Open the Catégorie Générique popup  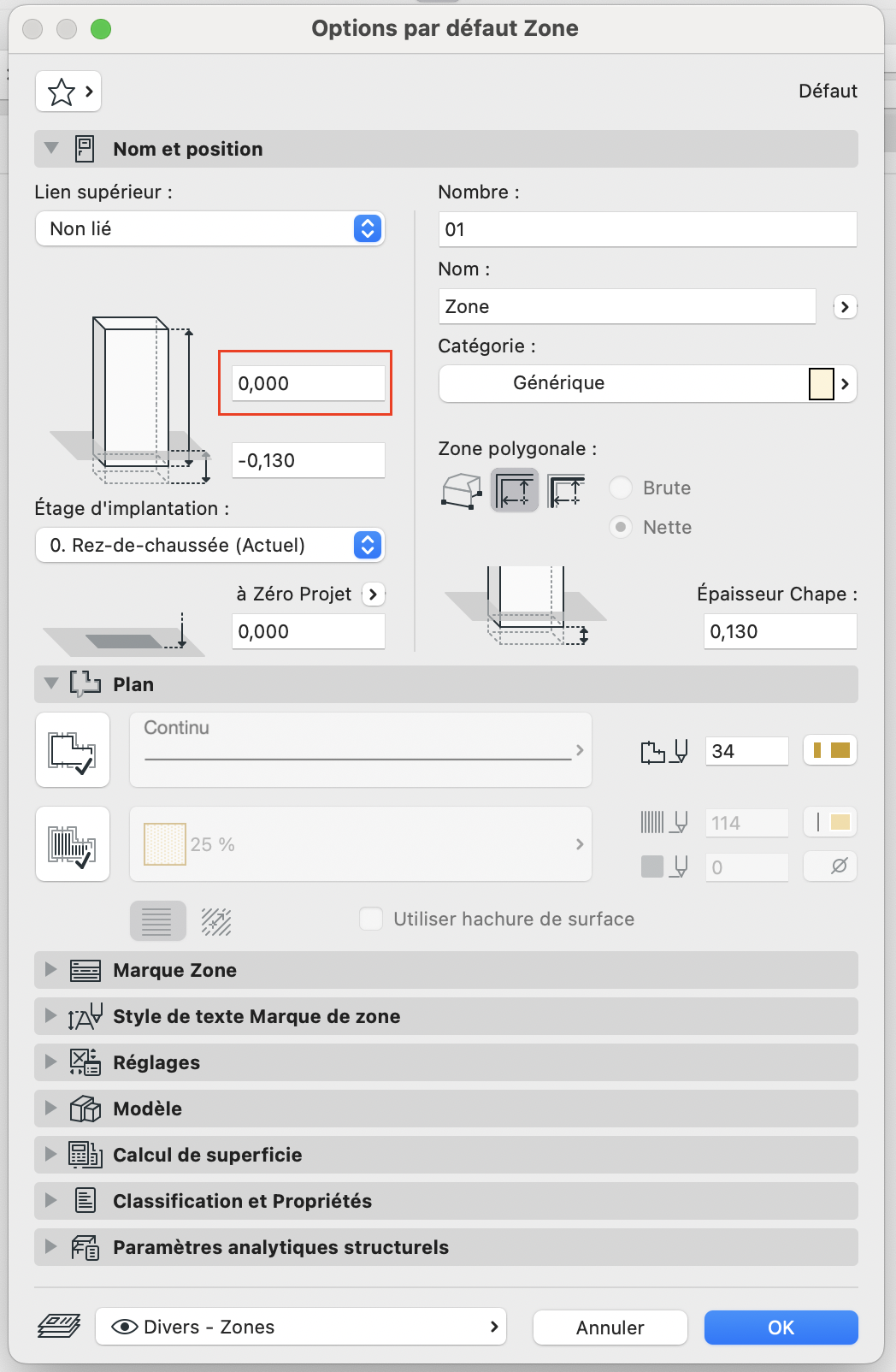tap(648, 383)
